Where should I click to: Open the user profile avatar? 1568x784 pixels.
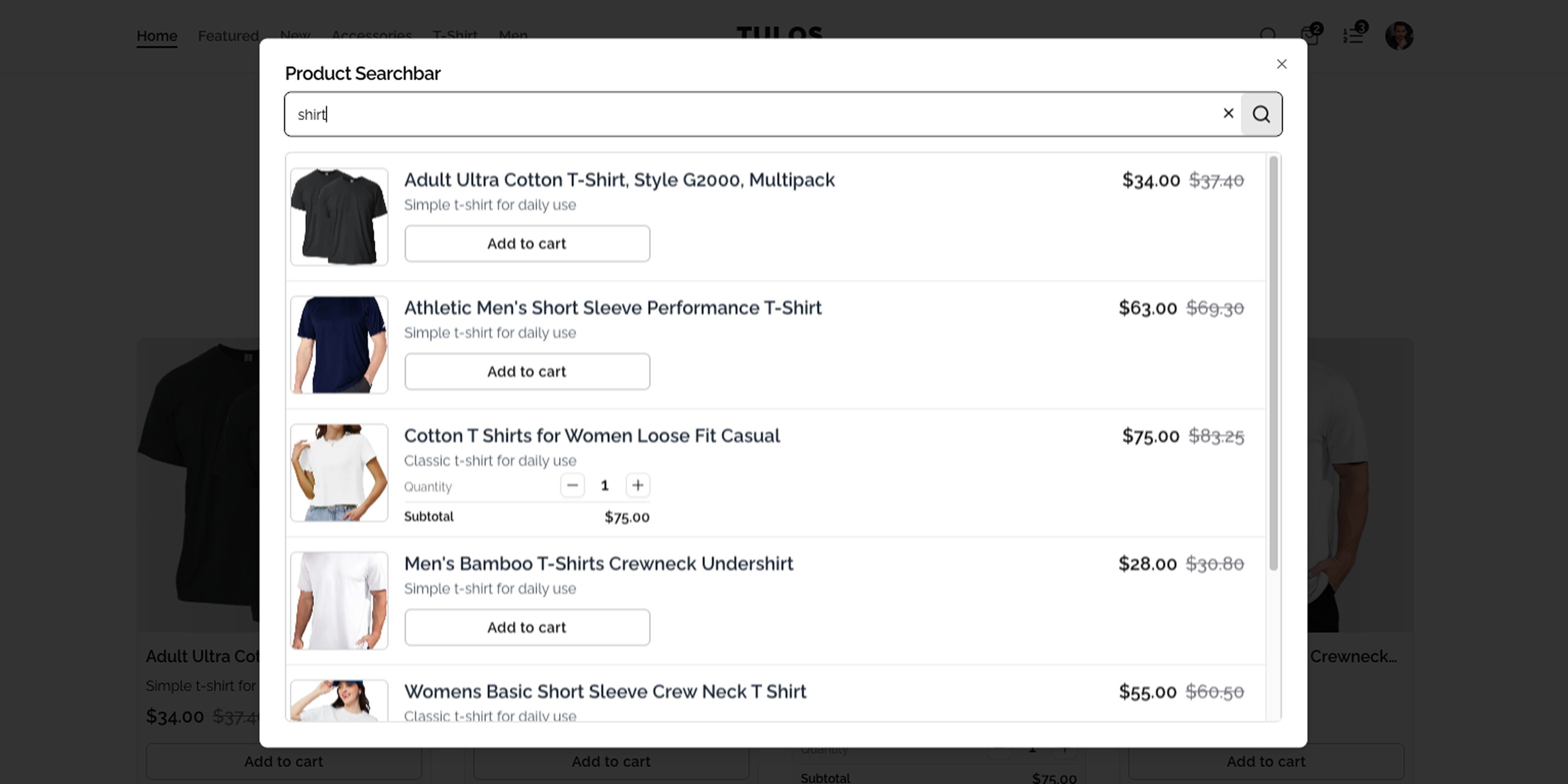click(x=1399, y=36)
